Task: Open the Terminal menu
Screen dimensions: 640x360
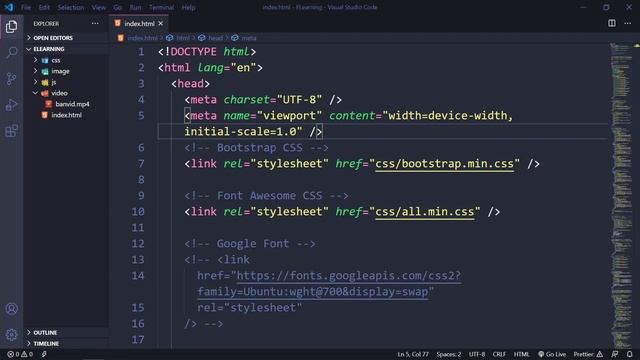Action: [161, 7]
